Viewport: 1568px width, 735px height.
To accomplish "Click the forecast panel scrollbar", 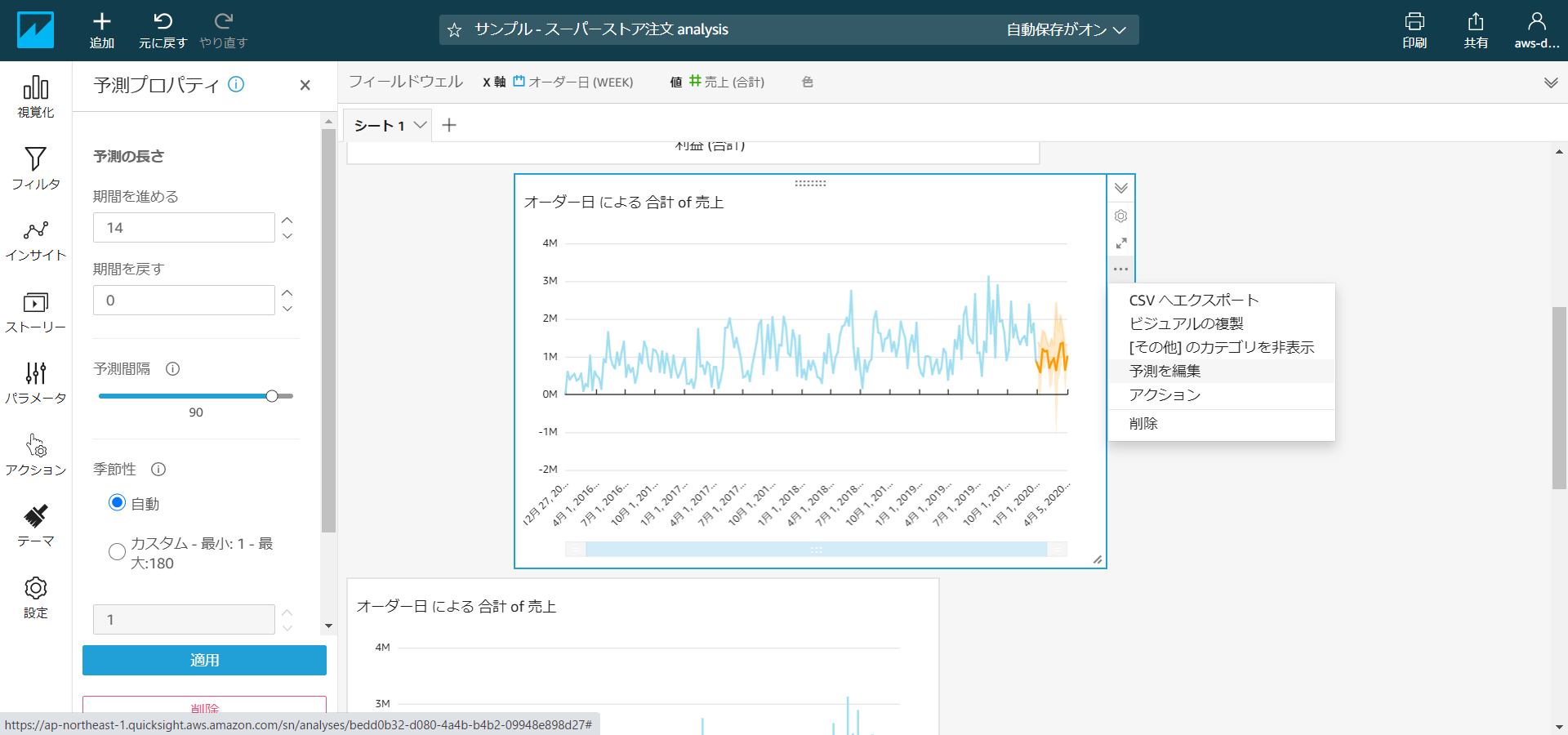I will pos(328,331).
